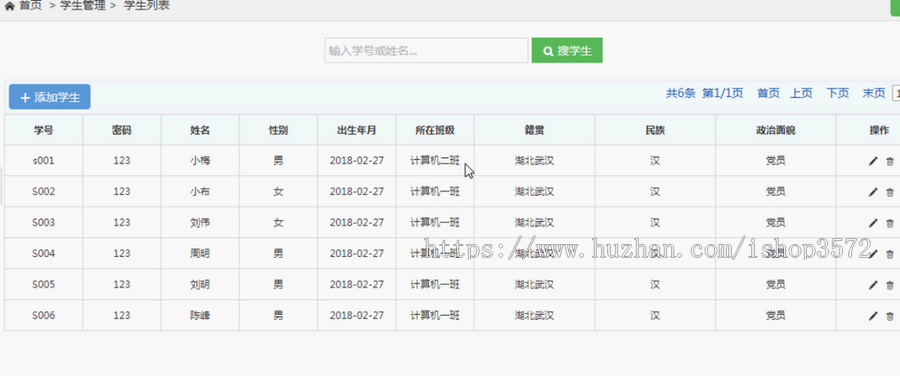Image resolution: width=900 pixels, height=376 pixels.
Task: Select student ID cell s001
Action: [44, 161]
